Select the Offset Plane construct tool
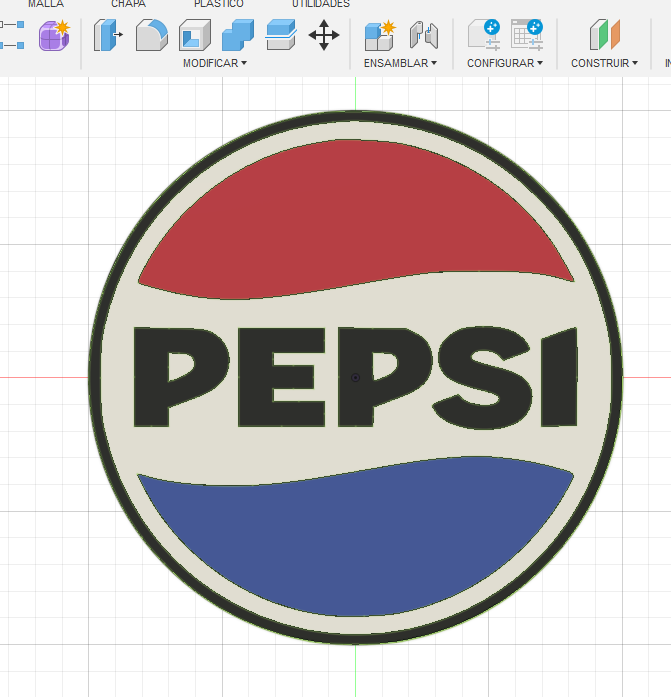Image resolution: width=671 pixels, height=697 pixels. [605, 35]
